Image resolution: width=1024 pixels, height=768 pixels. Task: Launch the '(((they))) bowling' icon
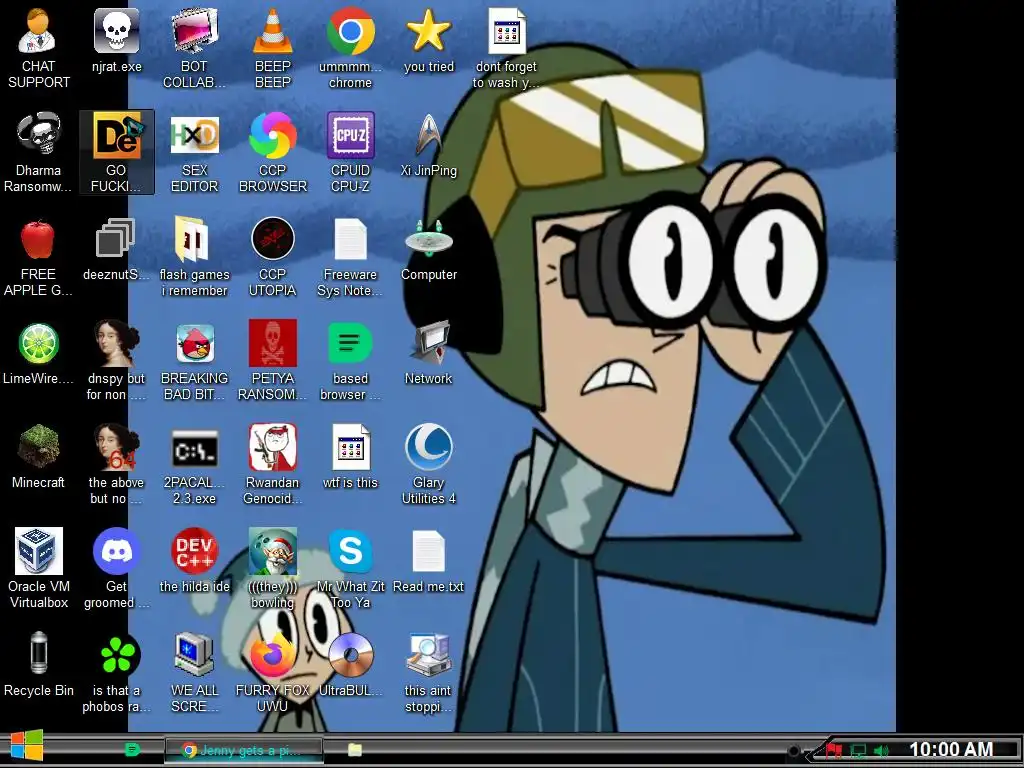point(272,568)
